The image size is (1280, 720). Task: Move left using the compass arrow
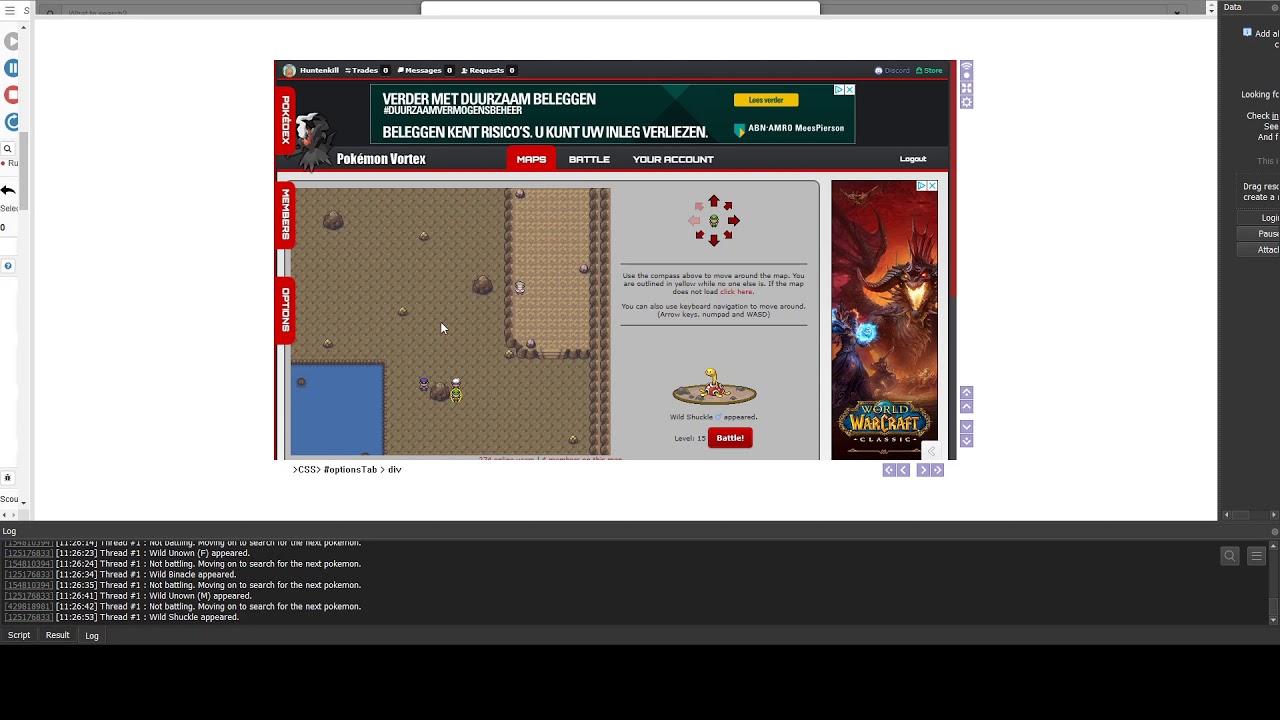coord(694,221)
